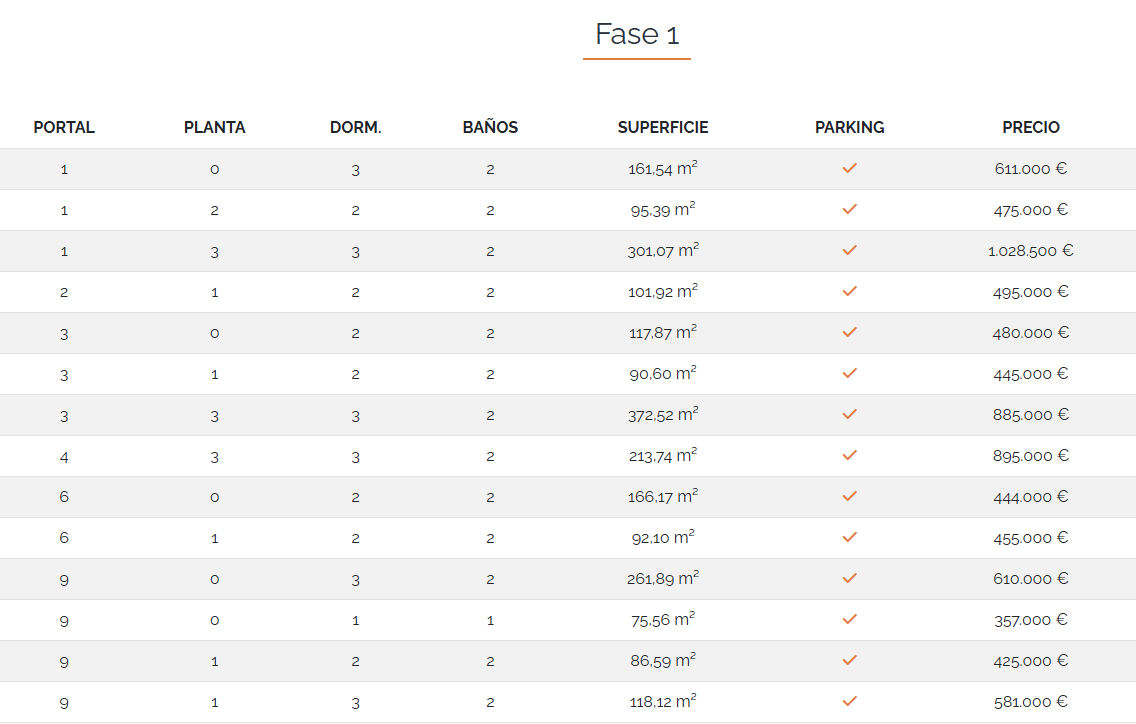Click parking checkmark for the 213,74 m² unit
The image size is (1136, 724).
(x=849, y=456)
